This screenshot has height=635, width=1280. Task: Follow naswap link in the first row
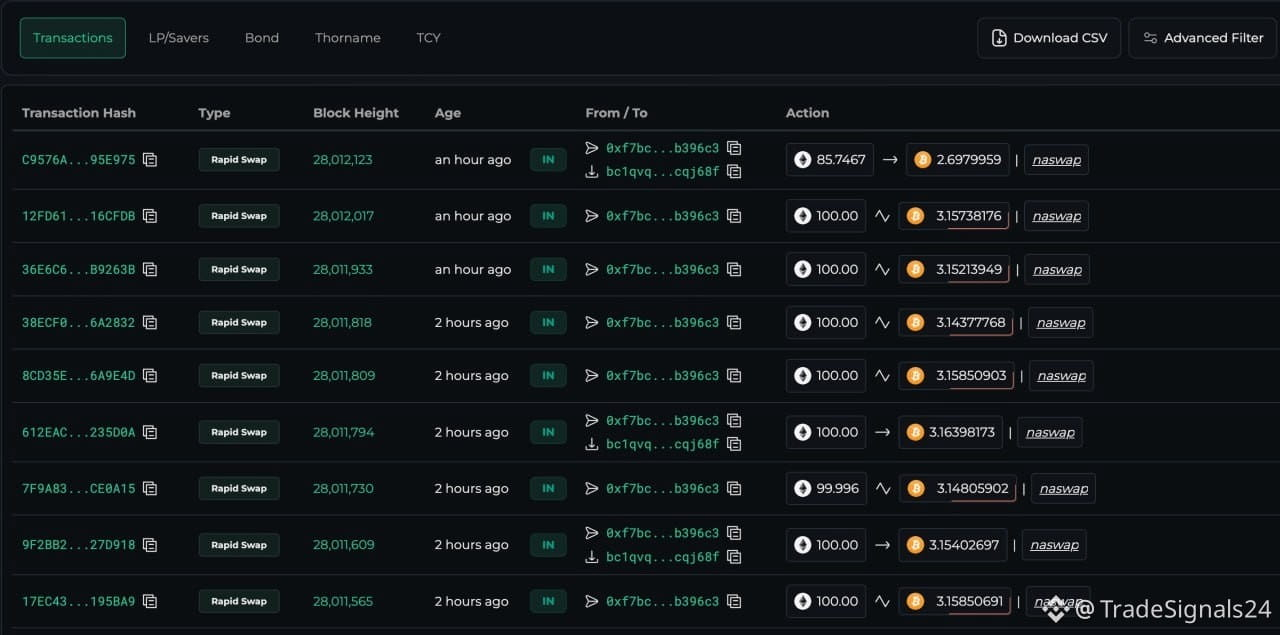tap(1057, 160)
